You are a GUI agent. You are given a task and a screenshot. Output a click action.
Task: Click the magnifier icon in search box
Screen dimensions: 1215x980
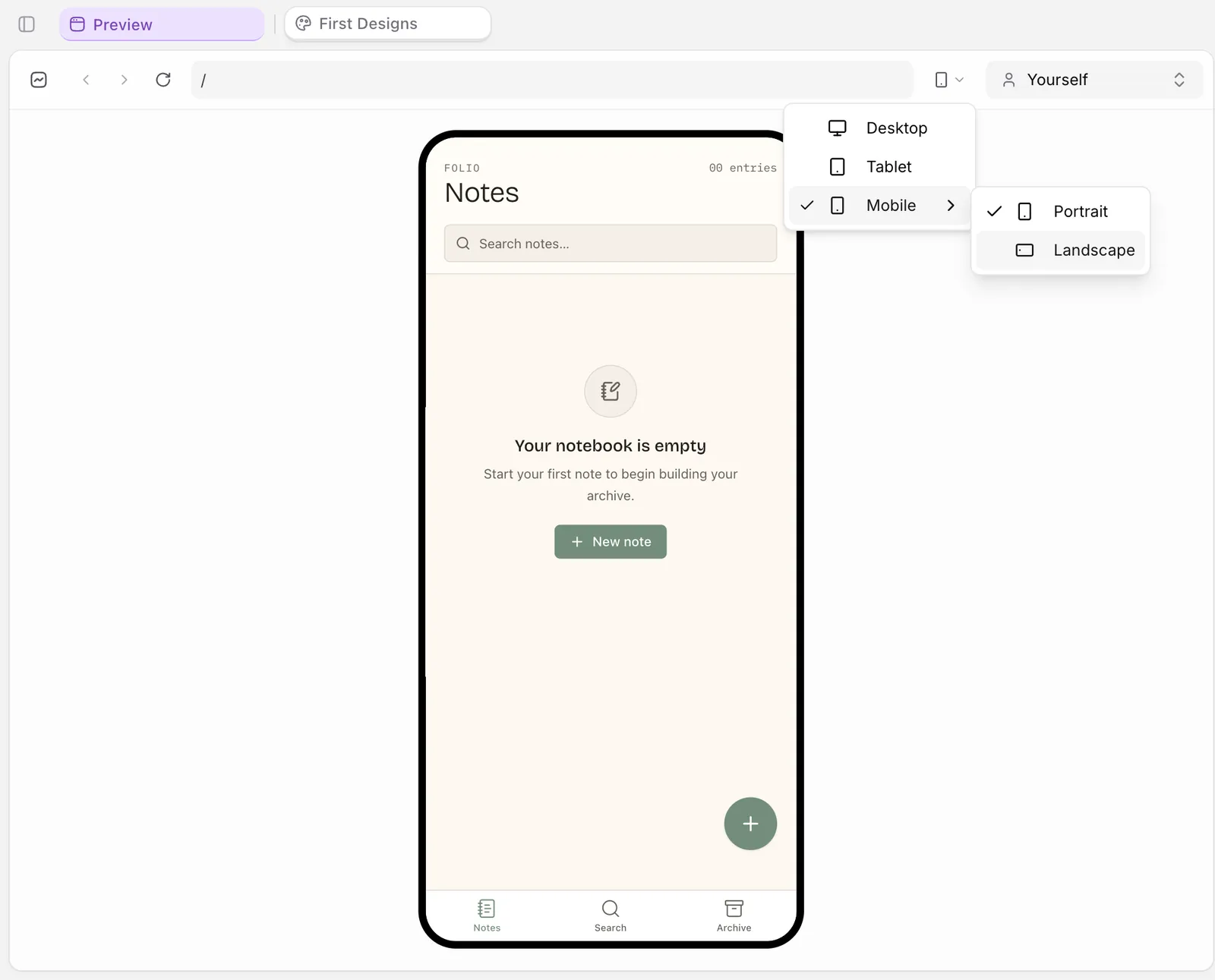(x=463, y=244)
